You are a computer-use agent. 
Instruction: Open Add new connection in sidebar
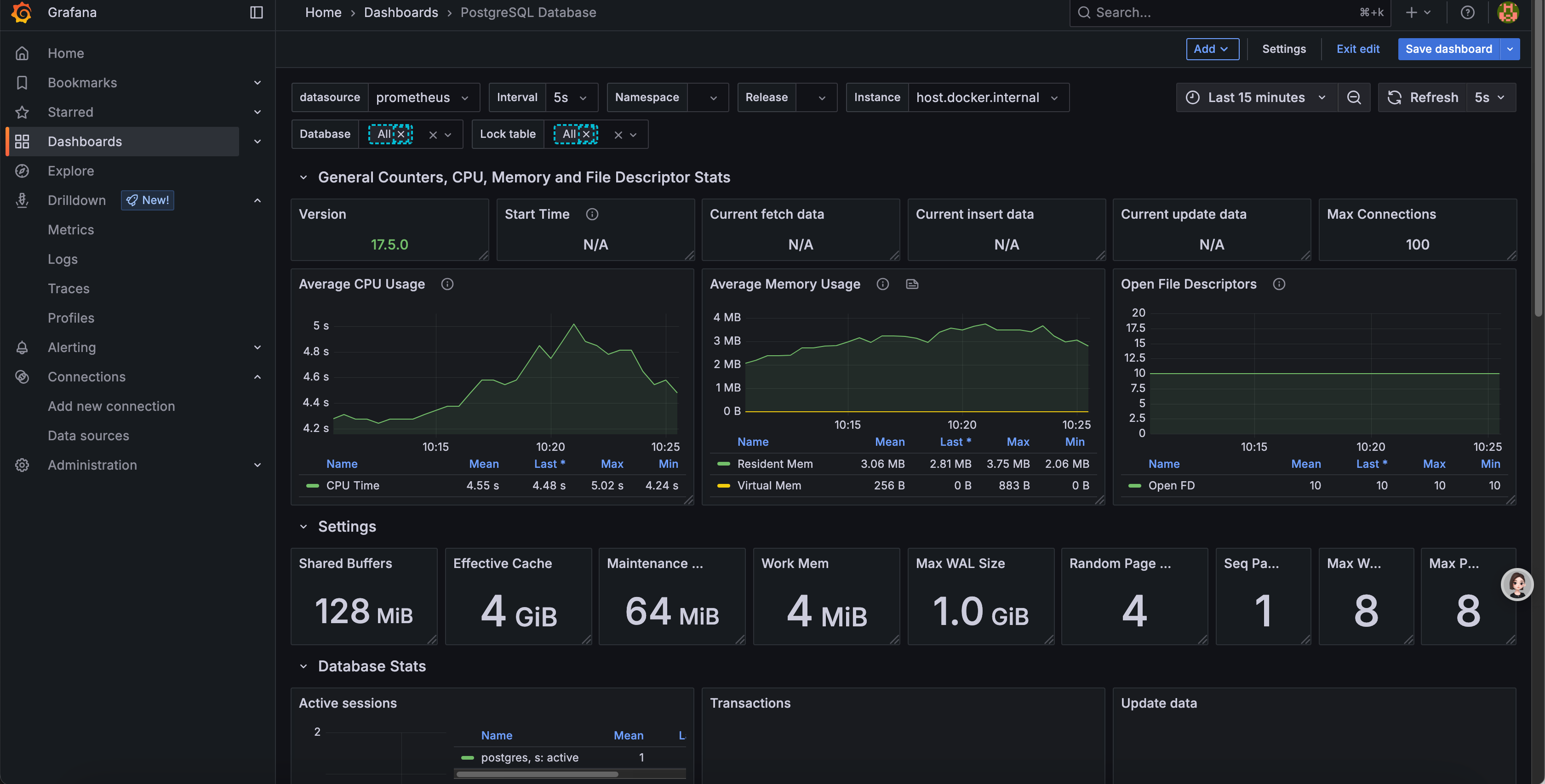111,406
